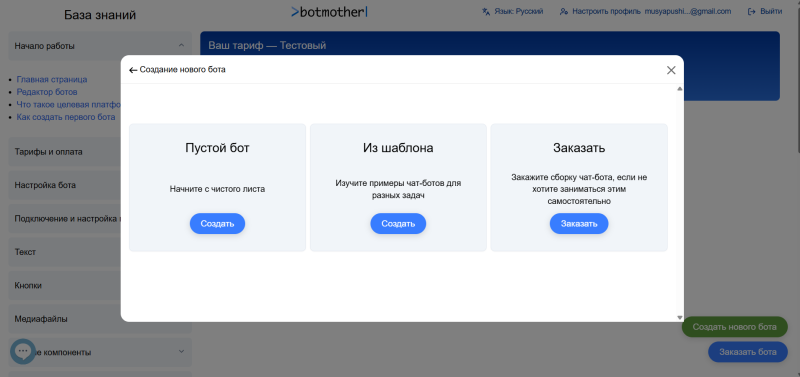Expand the Кнопки section
The width and height of the screenshot is (800, 377).
(64, 286)
